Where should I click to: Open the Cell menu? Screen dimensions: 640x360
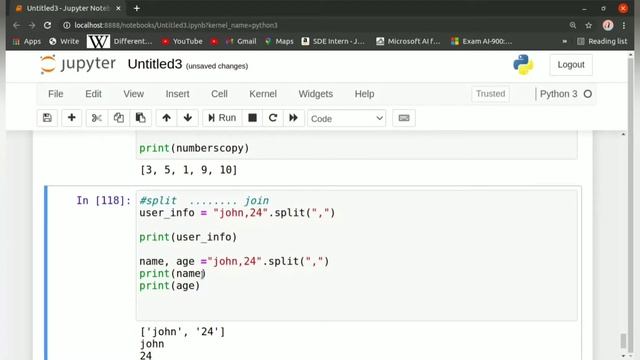(x=219, y=94)
